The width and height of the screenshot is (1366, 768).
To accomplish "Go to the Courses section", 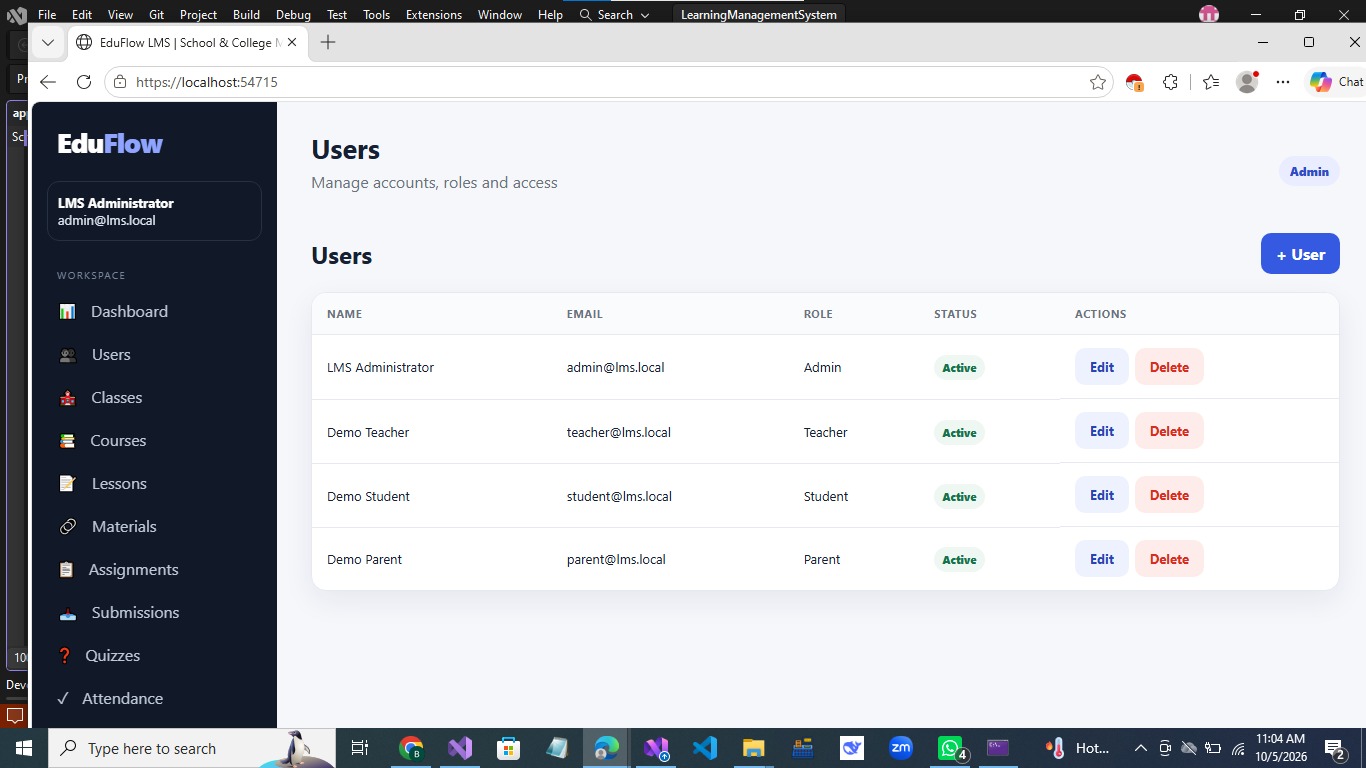I will [x=118, y=440].
